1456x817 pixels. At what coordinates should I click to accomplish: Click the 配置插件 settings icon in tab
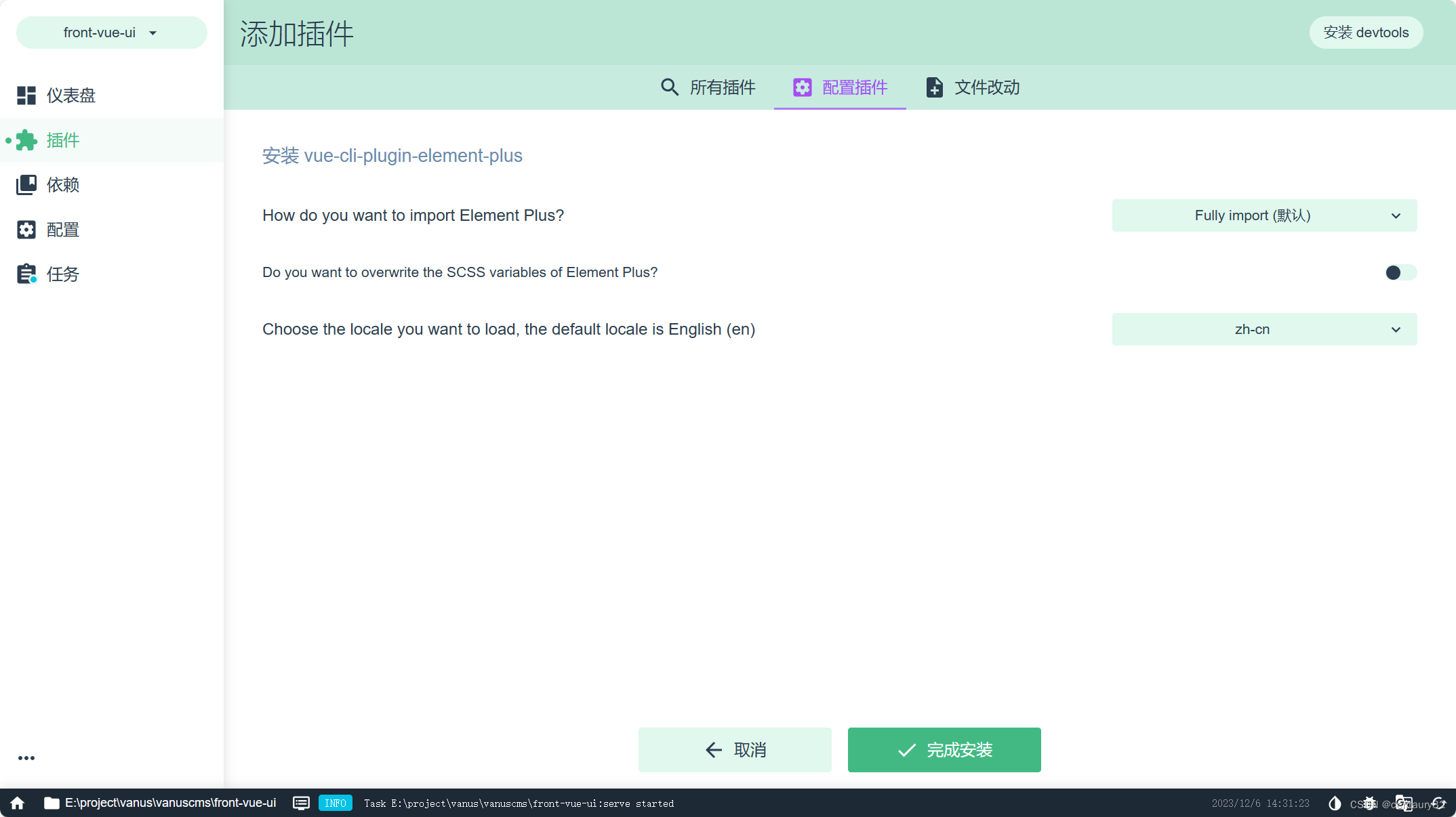[801, 88]
